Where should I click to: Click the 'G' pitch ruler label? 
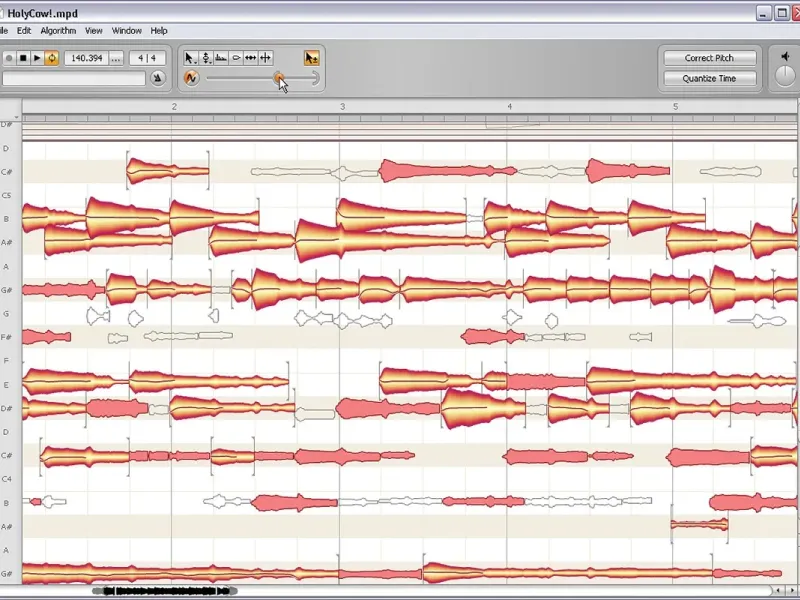[x=6, y=314]
